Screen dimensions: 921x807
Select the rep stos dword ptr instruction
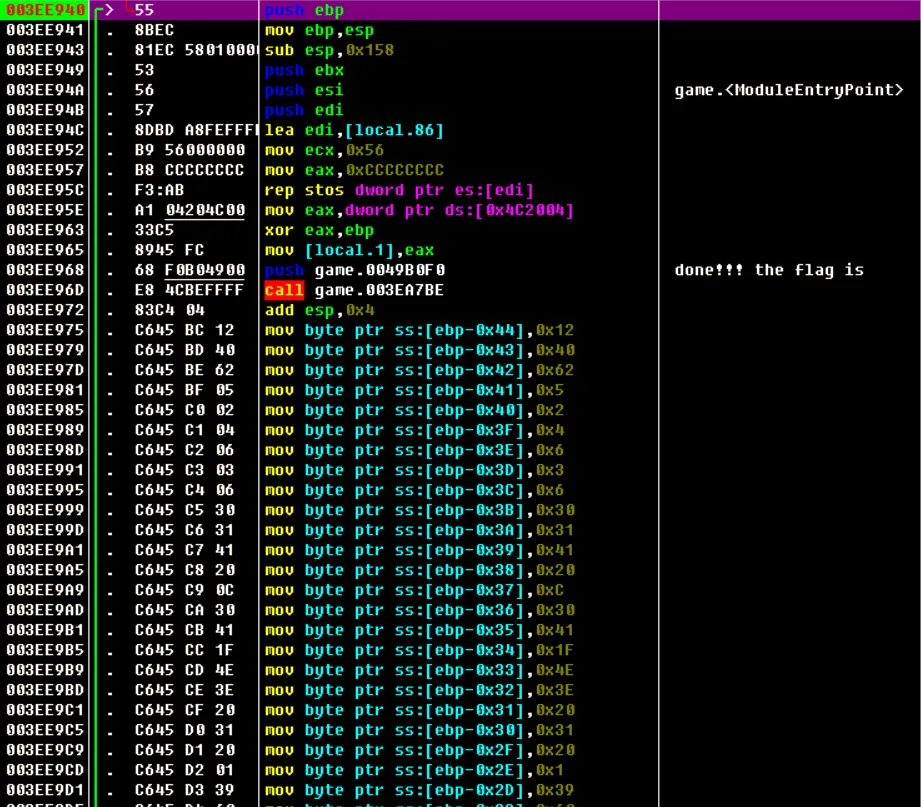pyautogui.click(x=399, y=190)
